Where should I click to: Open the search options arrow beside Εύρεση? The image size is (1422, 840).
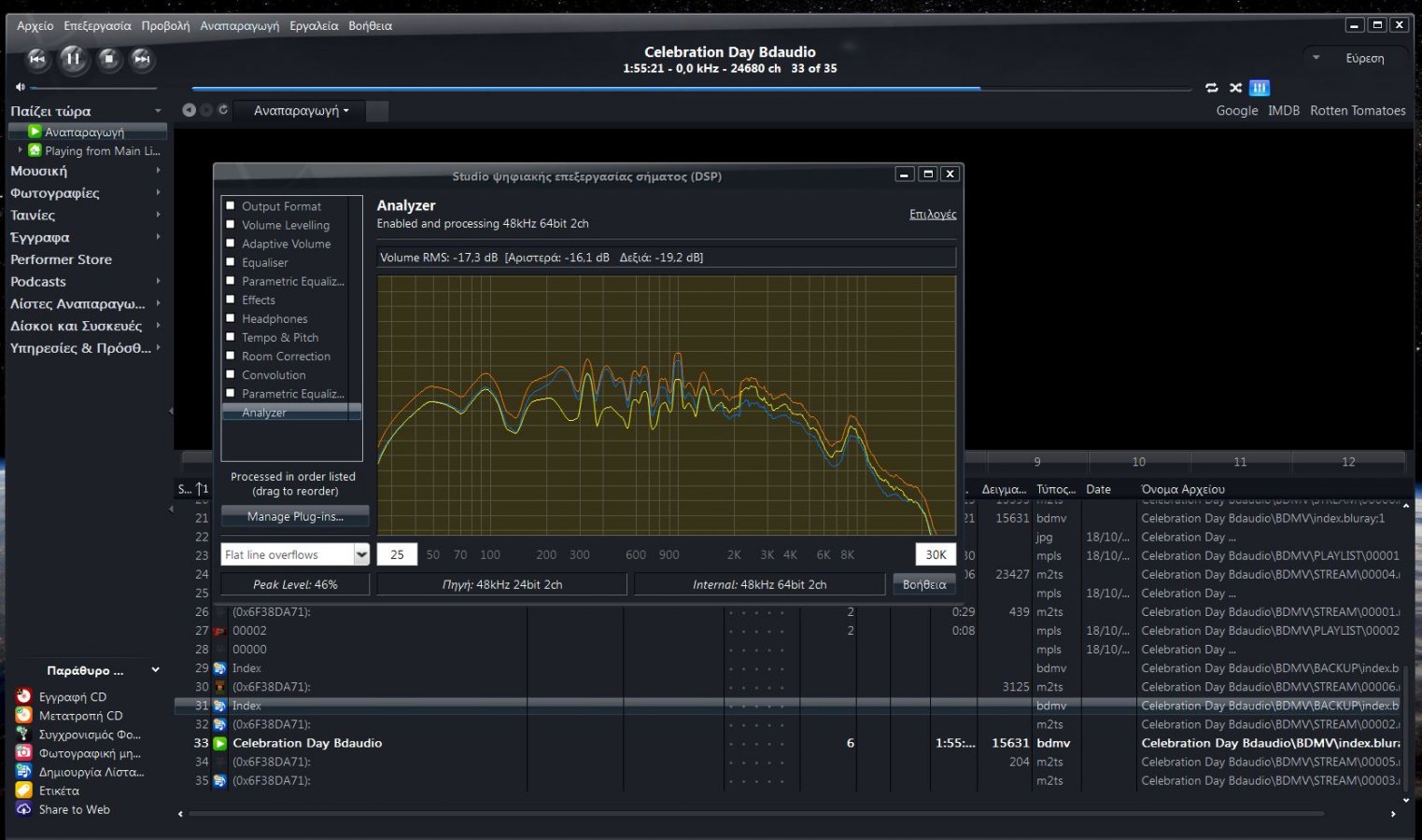[x=1316, y=58]
